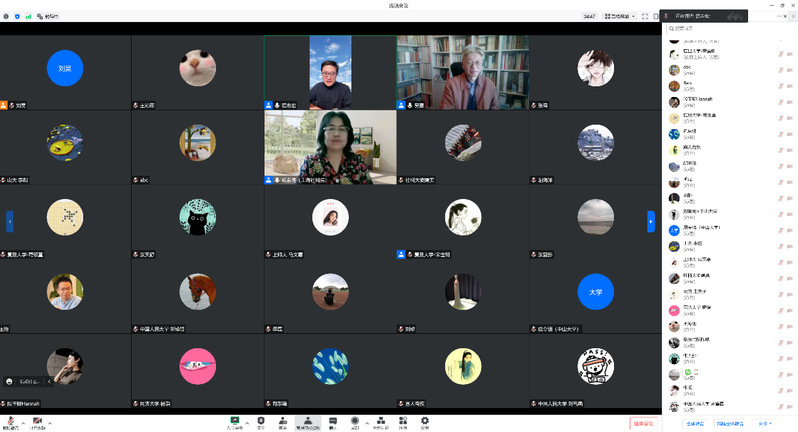Click the invite icon in bottom toolbar

click(x=283, y=422)
